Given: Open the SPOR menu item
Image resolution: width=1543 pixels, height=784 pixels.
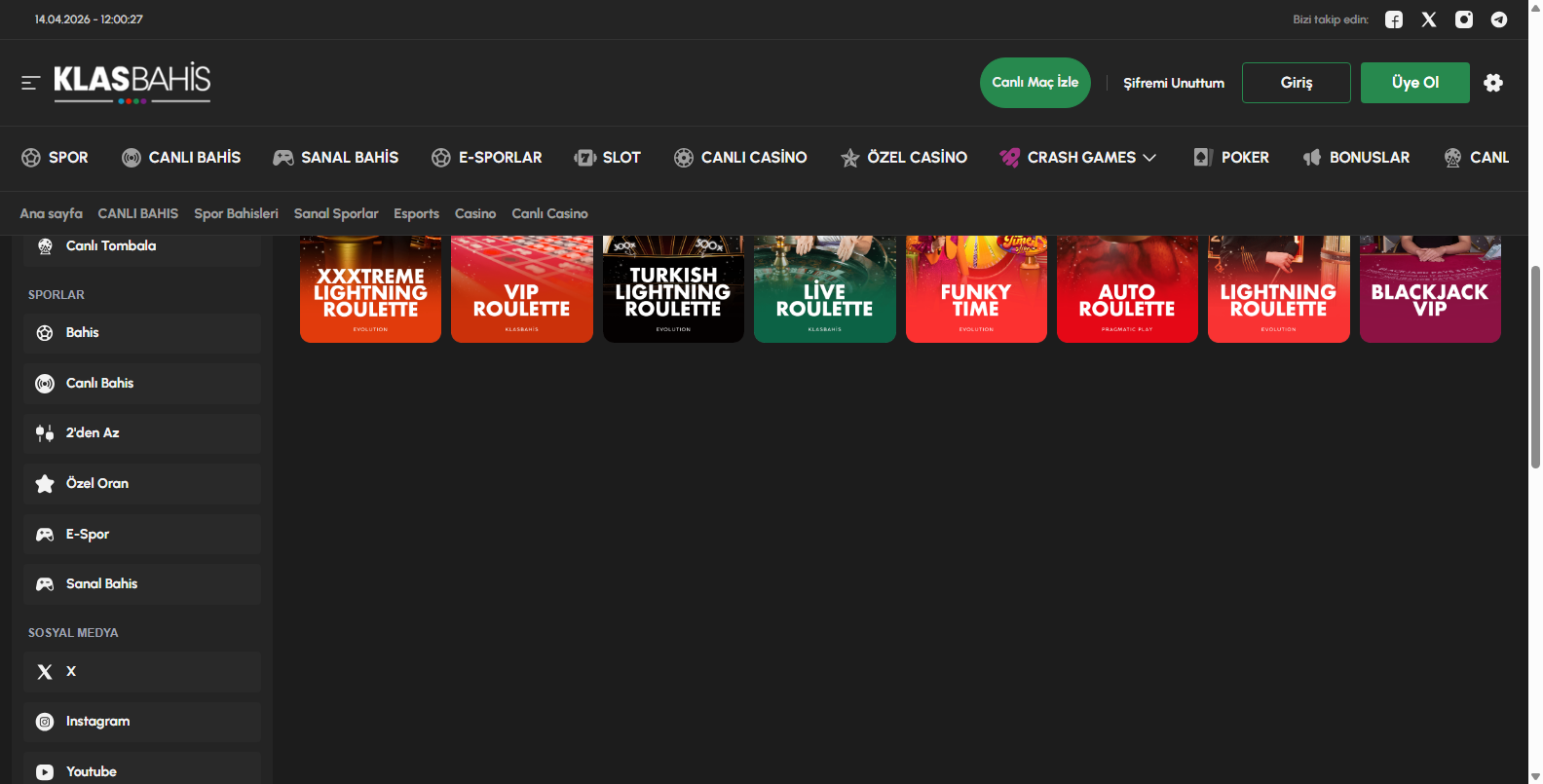Looking at the screenshot, I should [x=56, y=158].
